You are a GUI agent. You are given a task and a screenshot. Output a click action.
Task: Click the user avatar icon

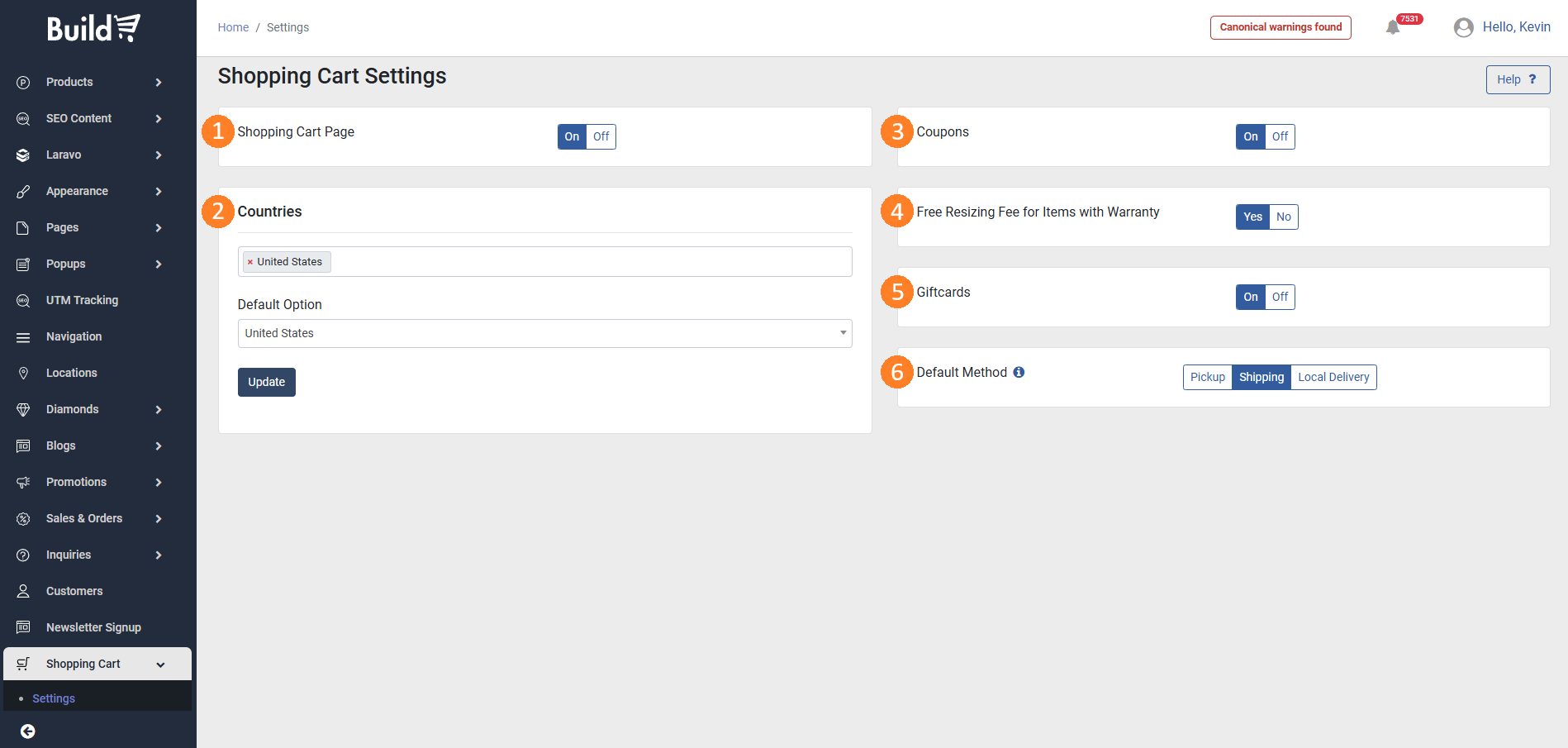coord(1464,27)
